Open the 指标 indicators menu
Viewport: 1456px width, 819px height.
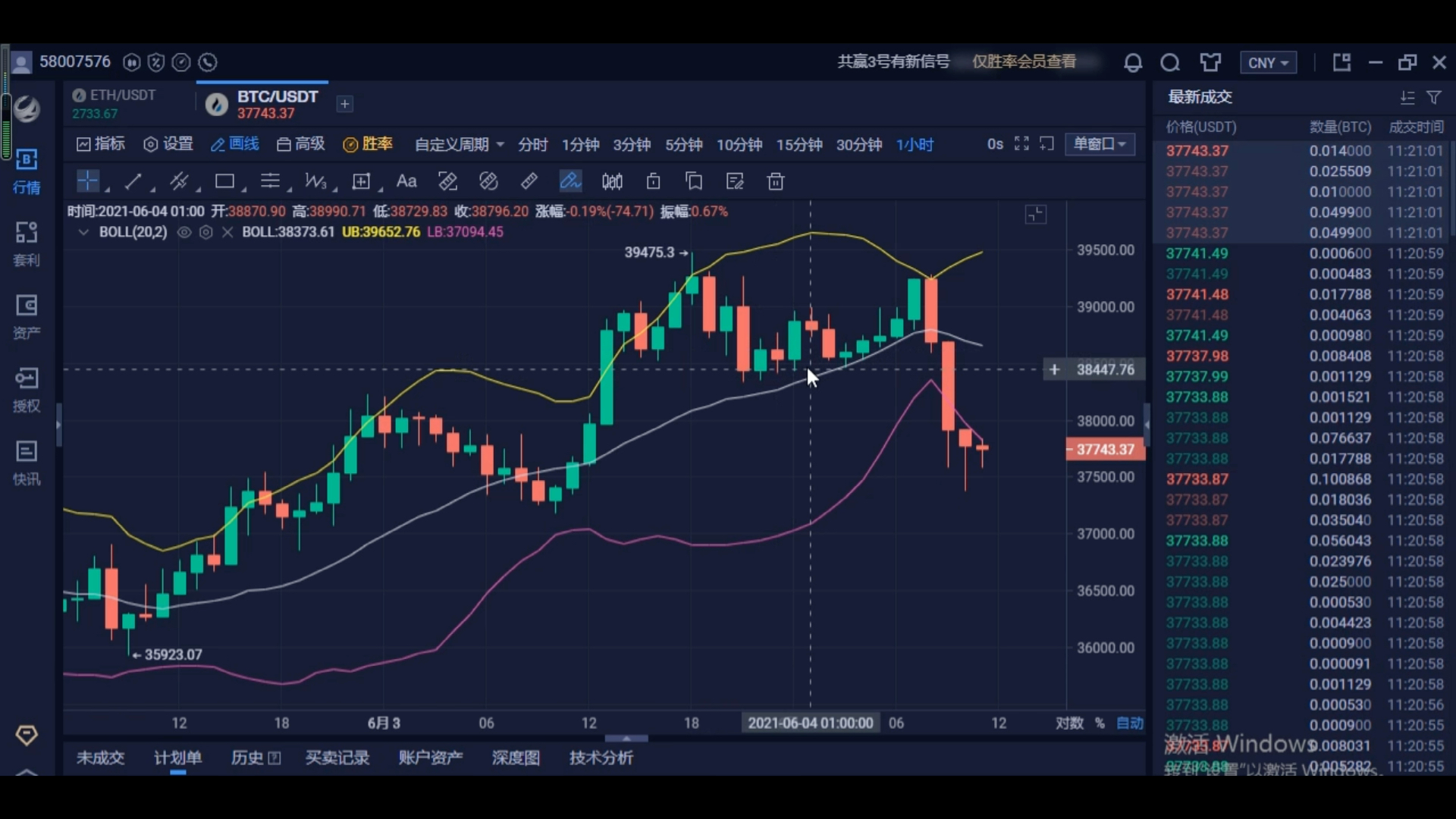pyautogui.click(x=101, y=144)
